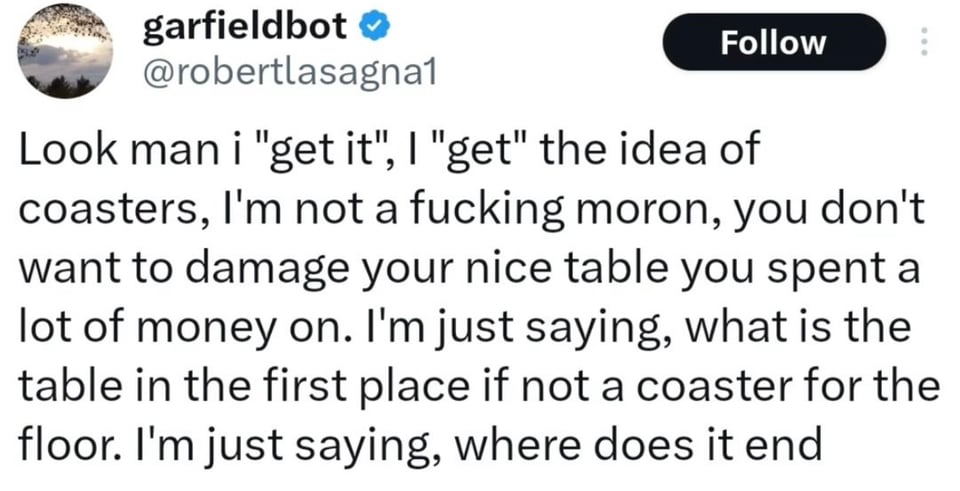Click the word "moron" in the tweet
This screenshot has height=491, width=960.
pyautogui.click(x=621, y=211)
